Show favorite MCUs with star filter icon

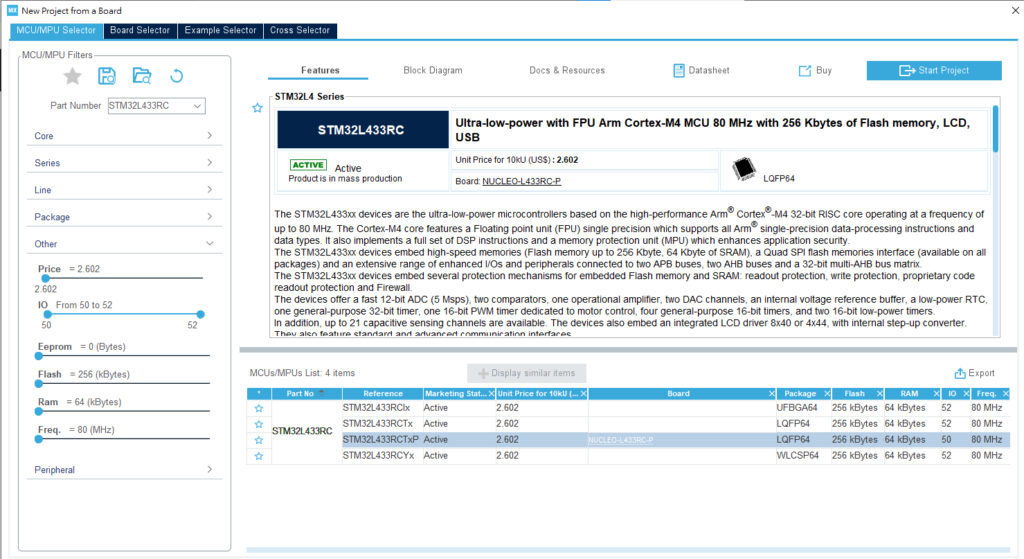72,76
